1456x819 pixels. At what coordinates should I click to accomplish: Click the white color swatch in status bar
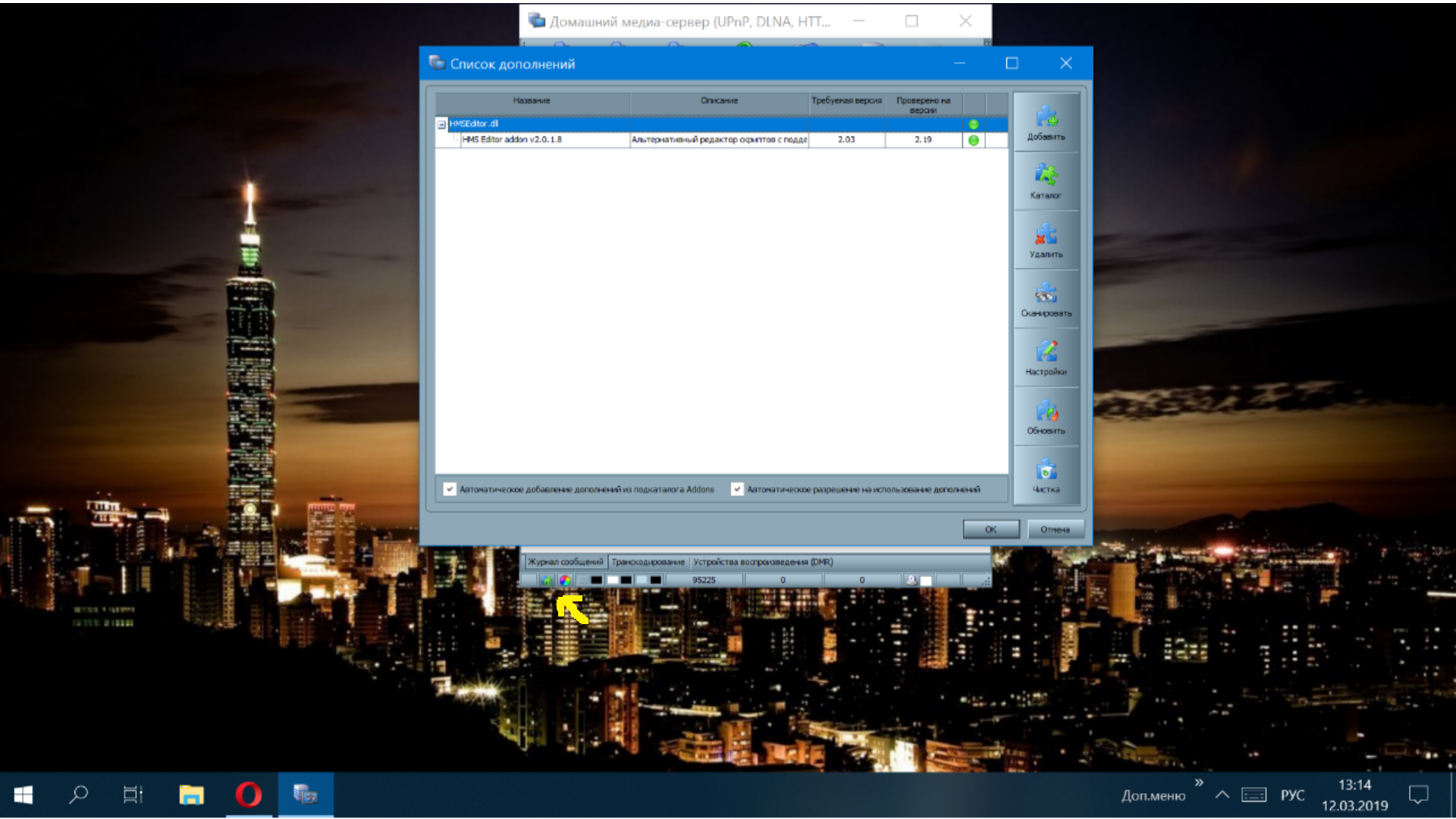point(612,580)
